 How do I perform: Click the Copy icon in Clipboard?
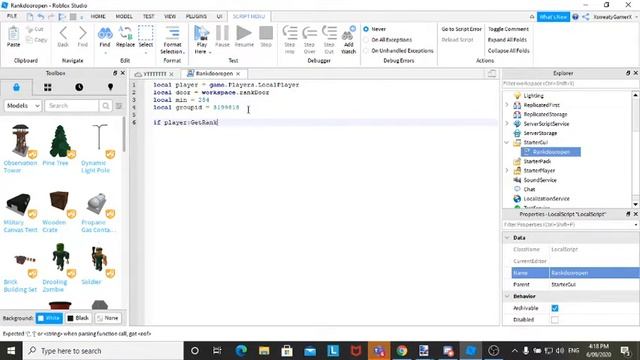(x=30, y=40)
